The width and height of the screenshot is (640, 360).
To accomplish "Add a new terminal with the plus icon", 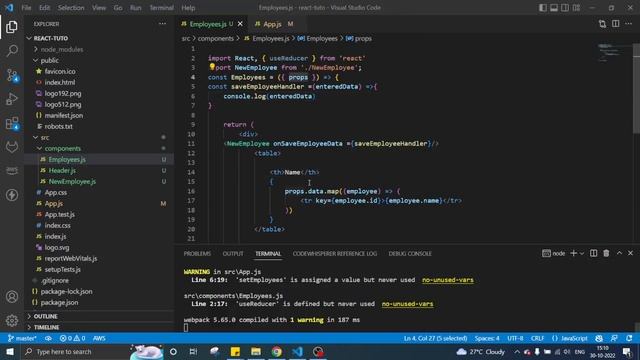I will [x=573, y=253].
